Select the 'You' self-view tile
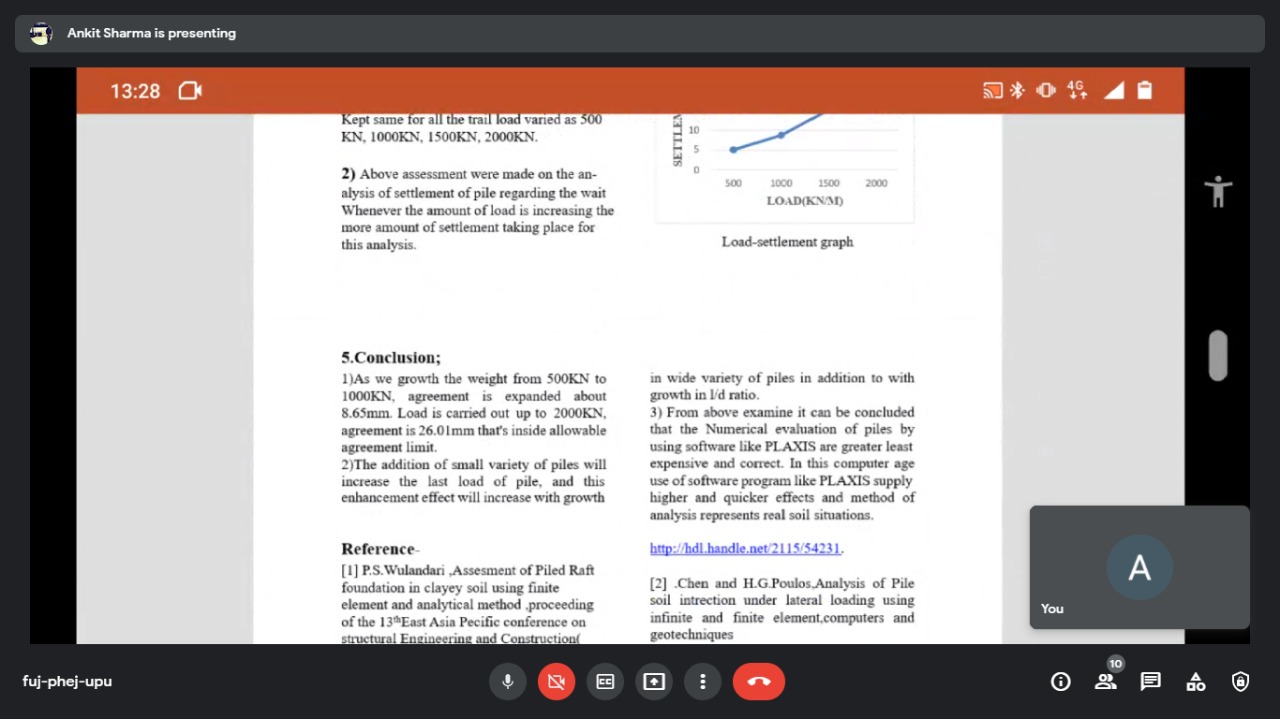The image size is (1280, 719). (x=1140, y=567)
